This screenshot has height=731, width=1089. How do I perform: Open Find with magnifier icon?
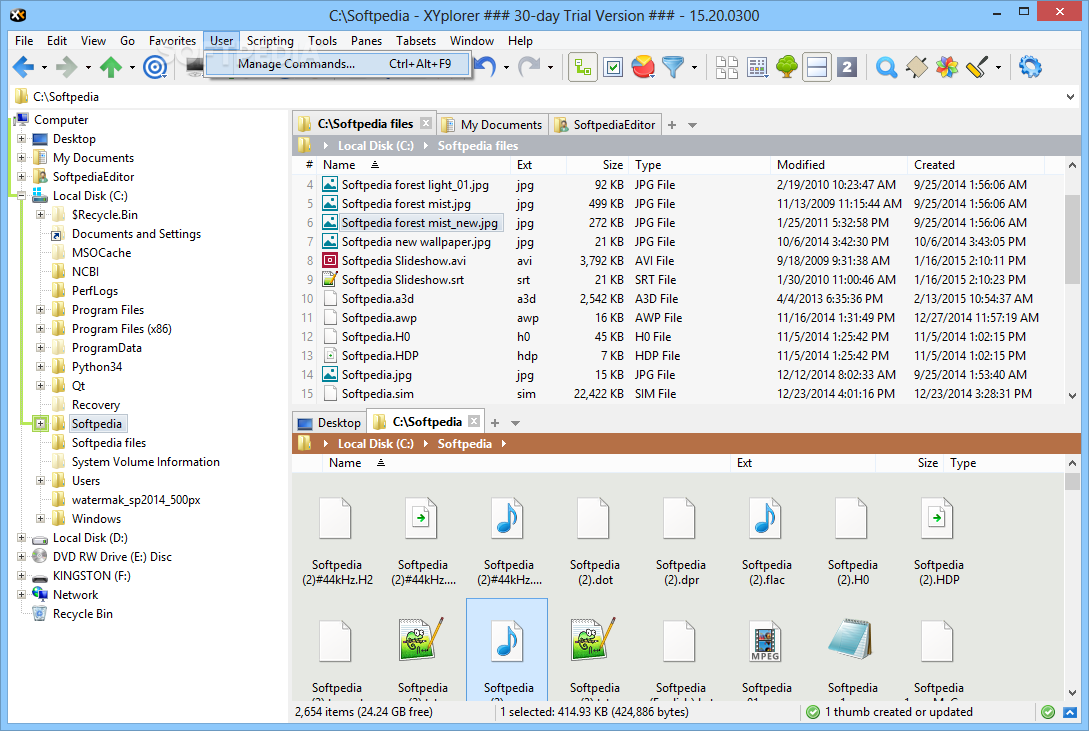tap(886, 67)
